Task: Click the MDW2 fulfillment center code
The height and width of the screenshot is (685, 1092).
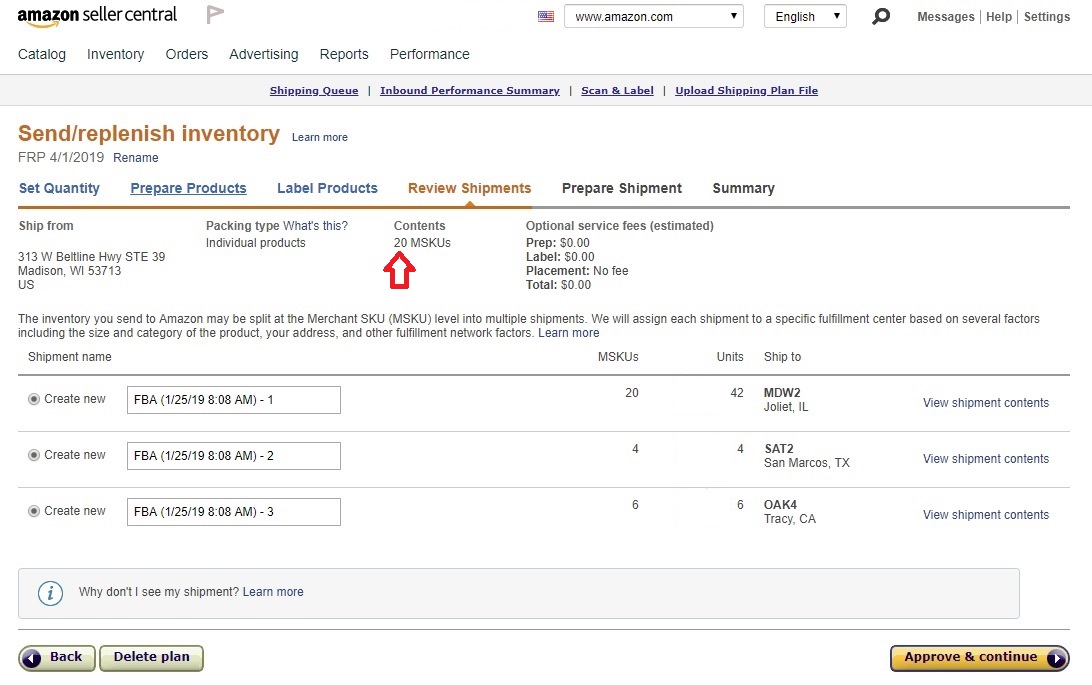Action: 782,393
